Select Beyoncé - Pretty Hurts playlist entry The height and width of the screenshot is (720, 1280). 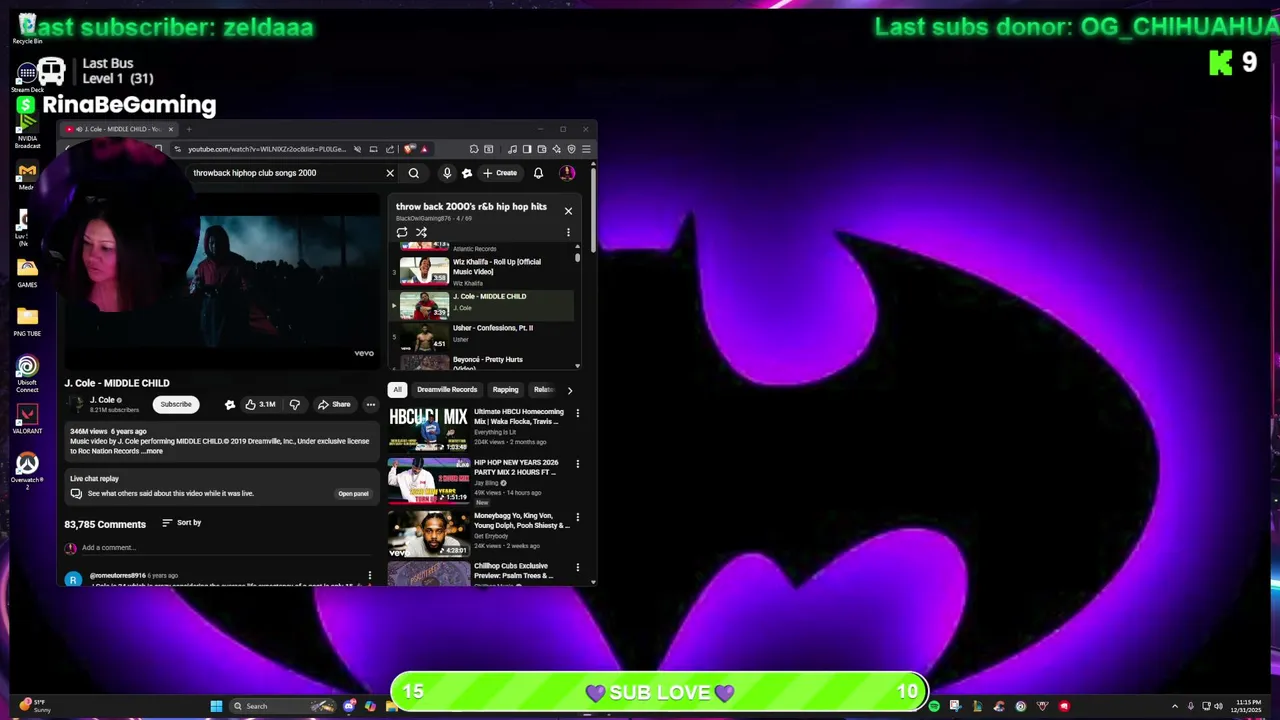(483, 362)
